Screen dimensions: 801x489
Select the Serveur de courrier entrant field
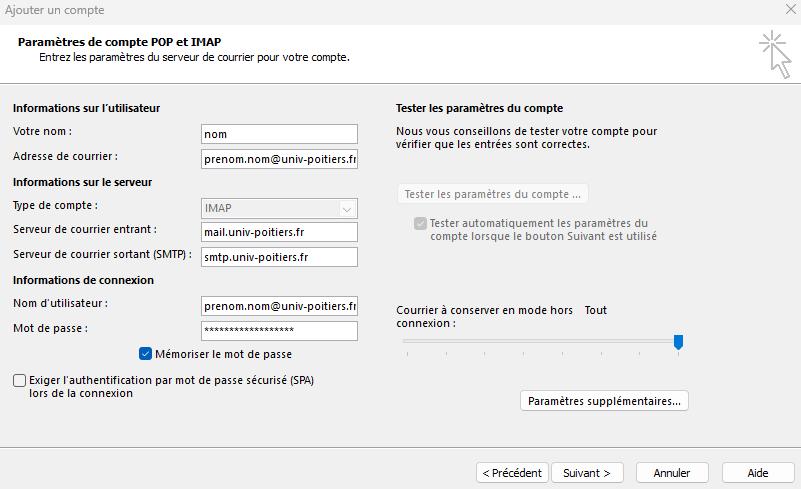[279, 232]
